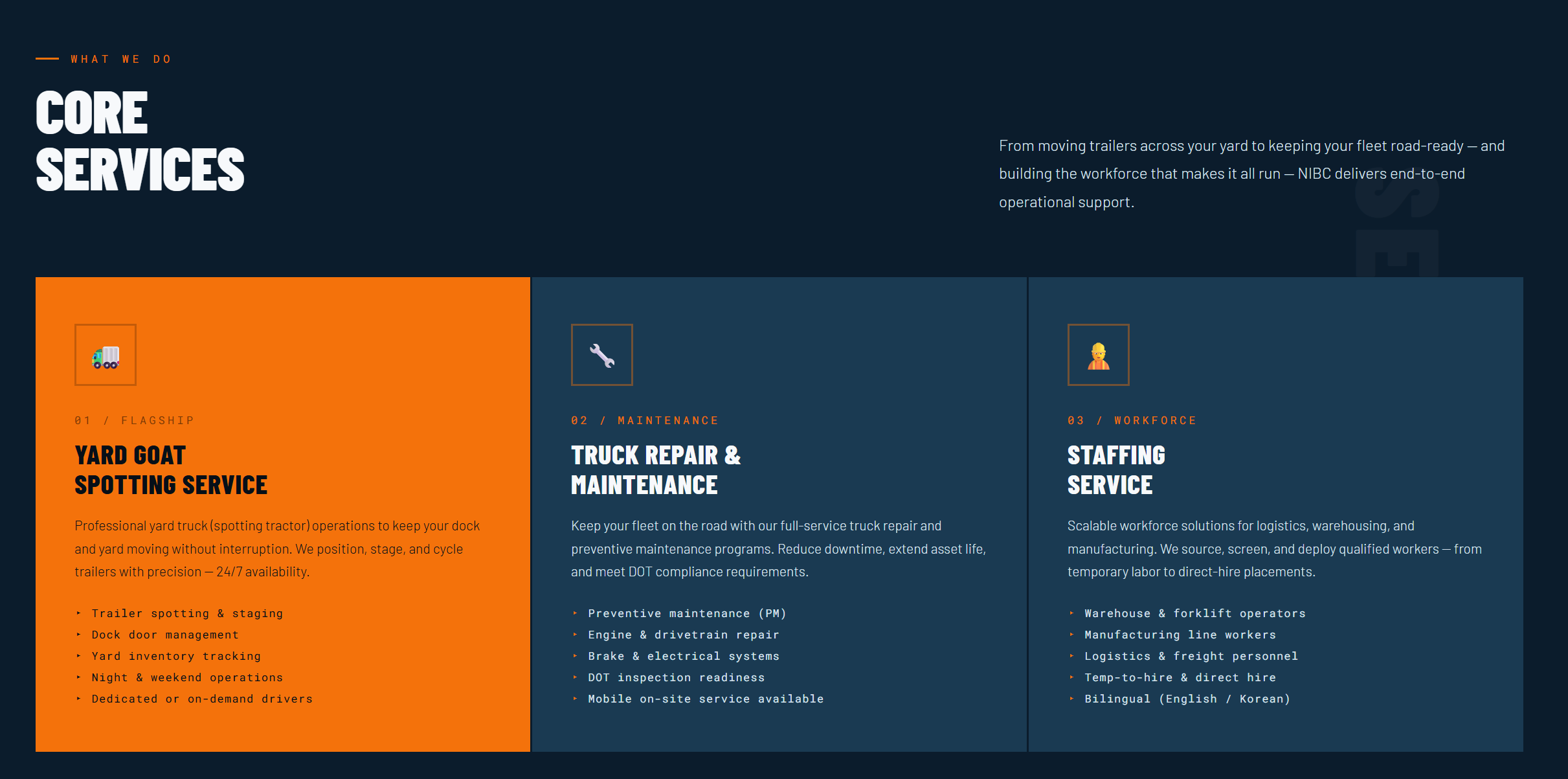Click the construction worker icon in Staffing card
This screenshot has width=1568, height=779.
tap(1098, 356)
